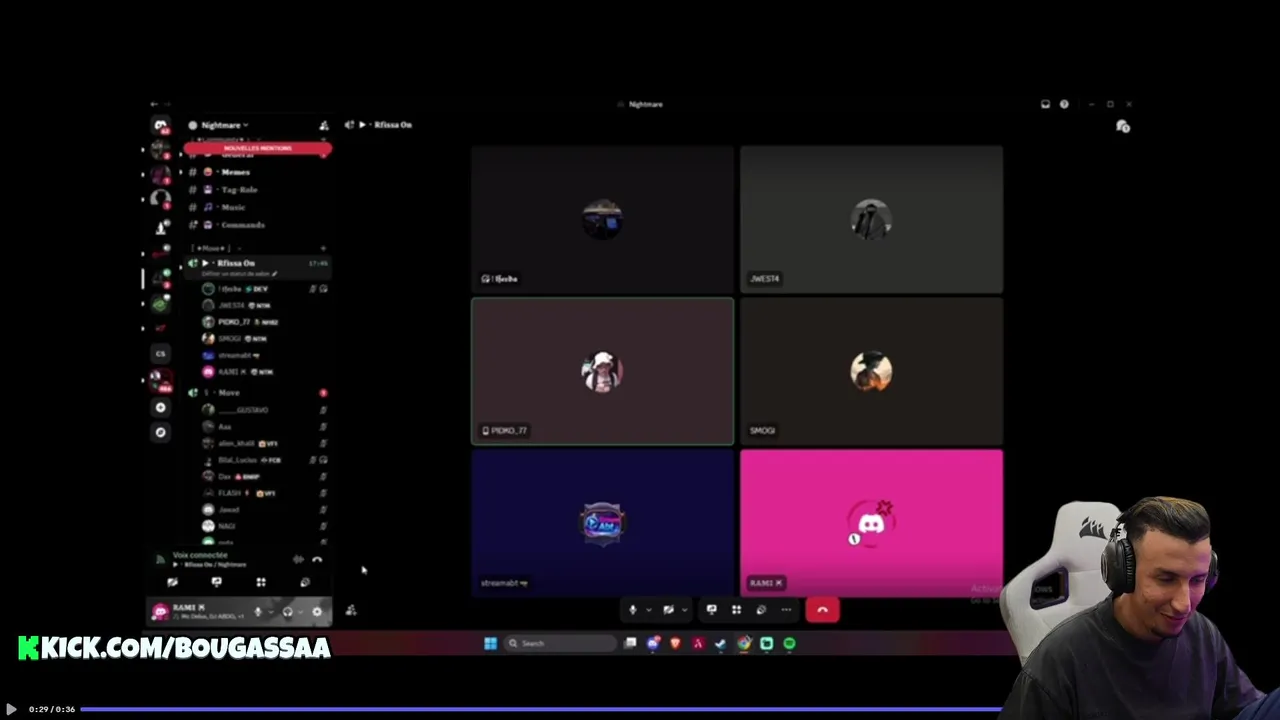
Task: Open the RAMI user profile panel
Action: (x=199, y=611)
